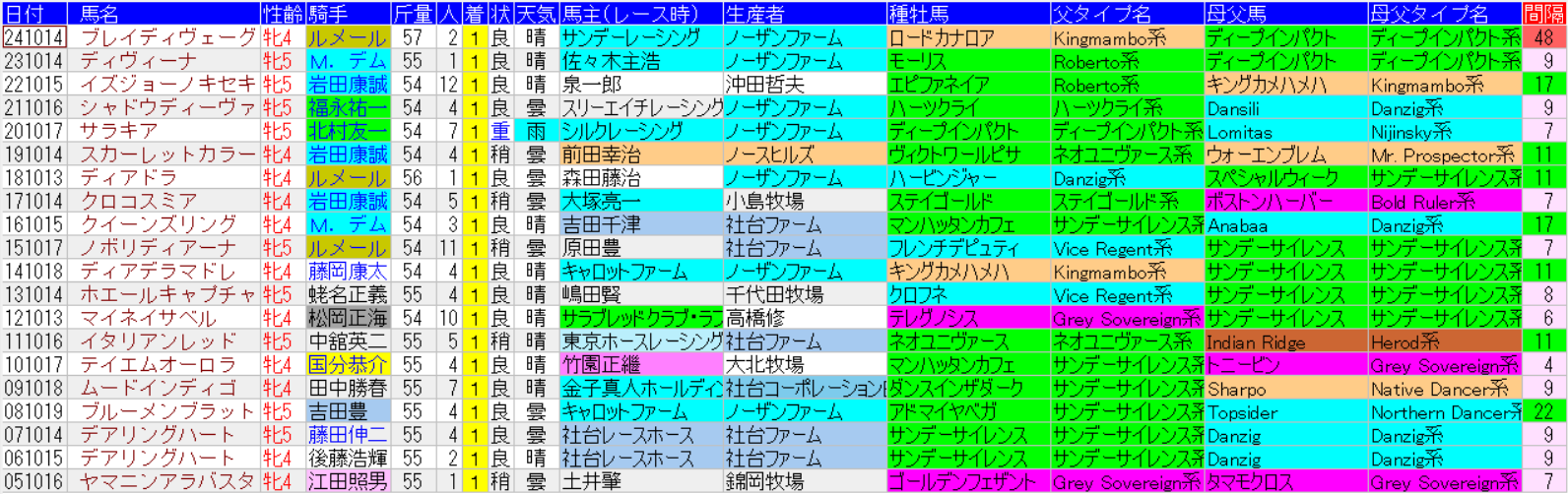Click horse name クロコスミア
The image size is (1568, 494).
point(163,202)
